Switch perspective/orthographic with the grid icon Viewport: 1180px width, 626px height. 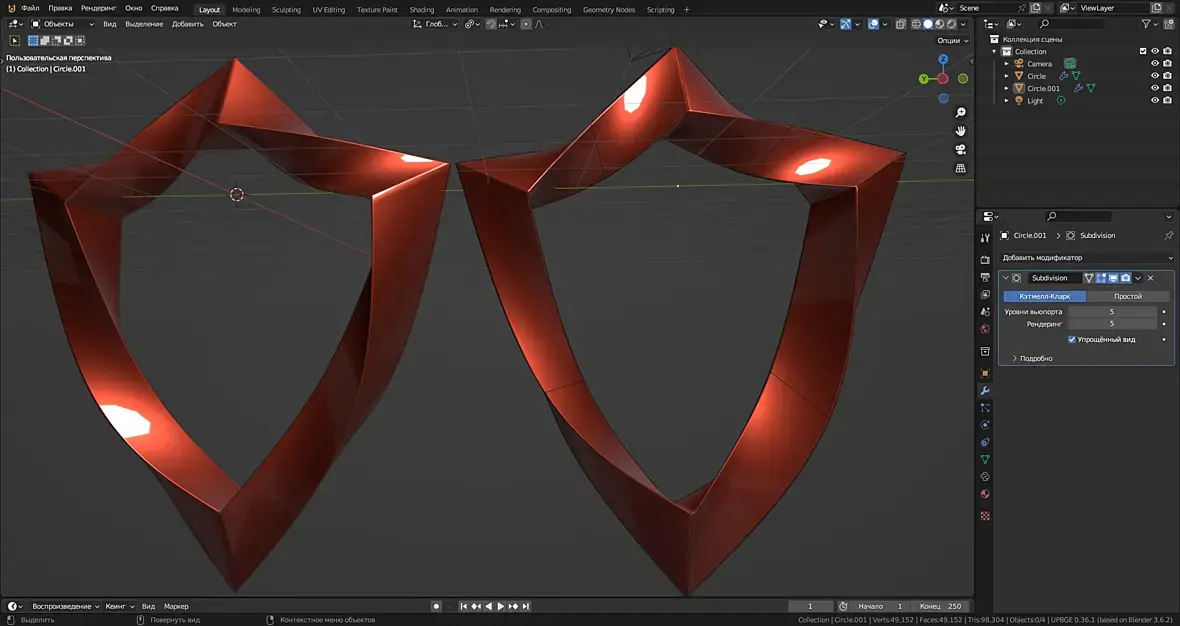coord(961,169)
